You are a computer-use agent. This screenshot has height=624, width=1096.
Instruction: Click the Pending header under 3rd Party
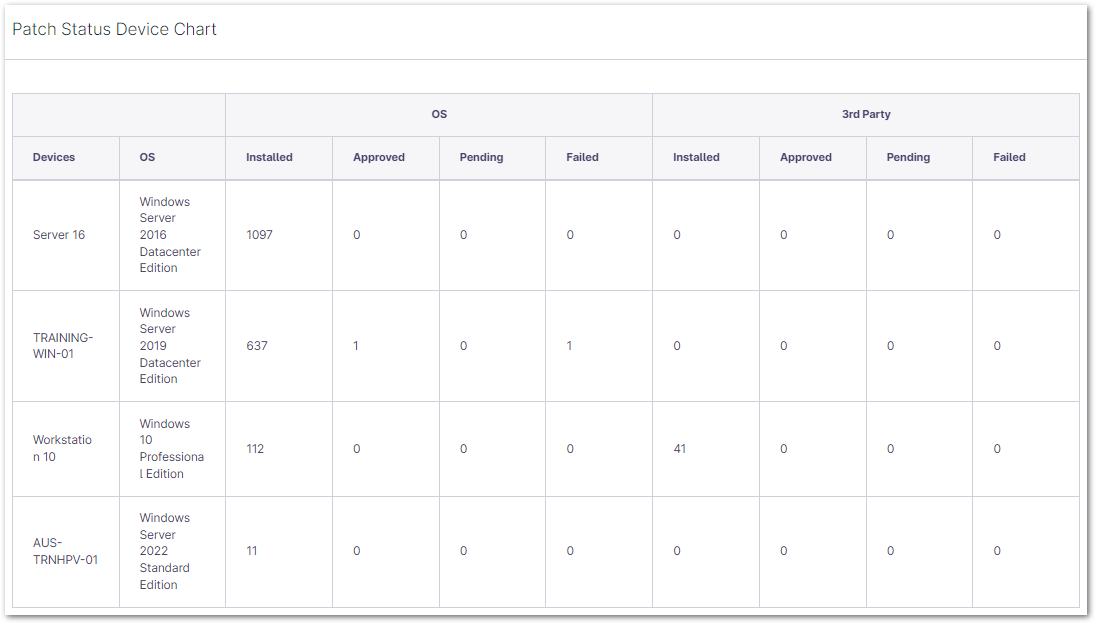[908, 157]
